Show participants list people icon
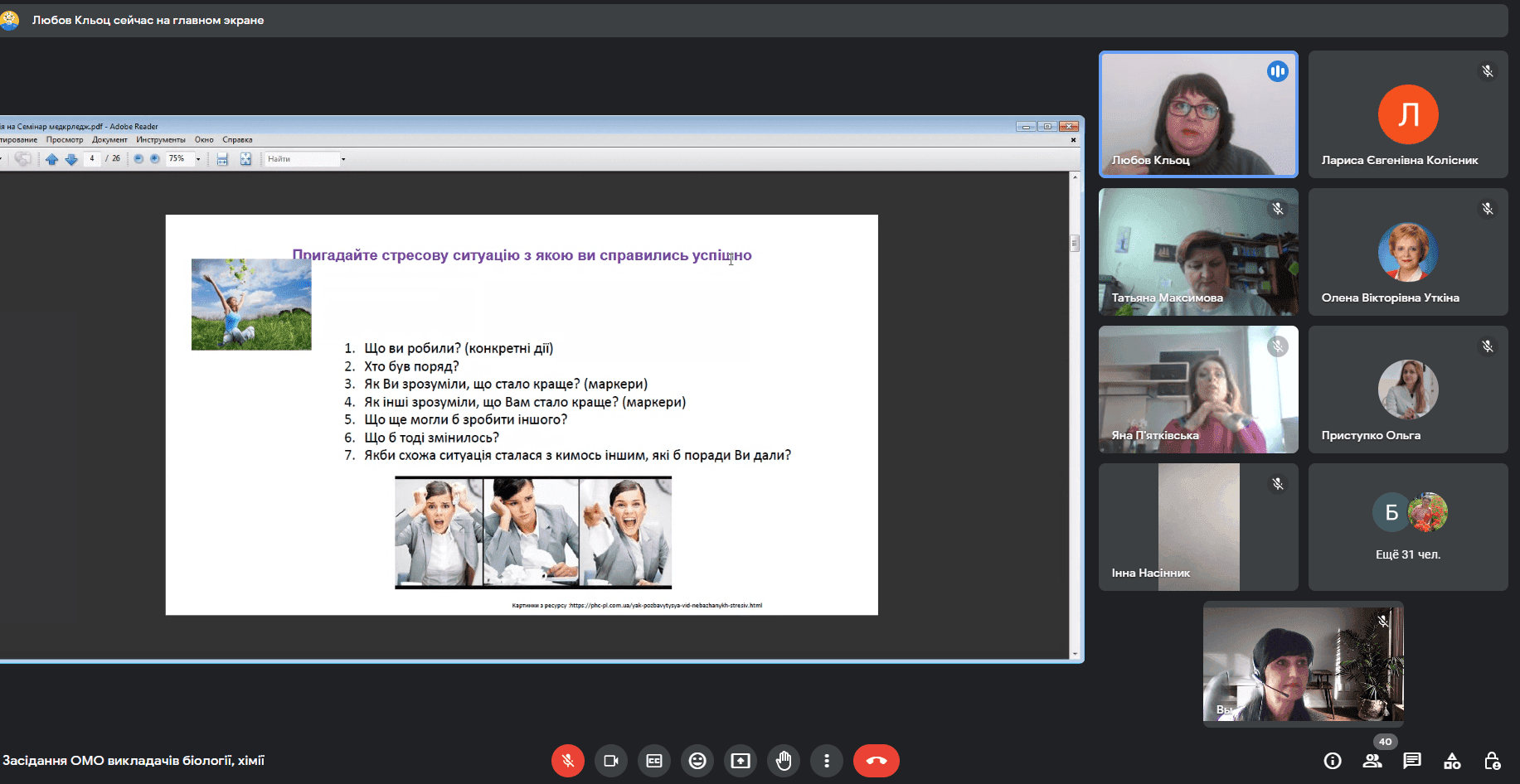This screenshot has height=784, width=1520. pyautogui.click(x=1372, y=761)
